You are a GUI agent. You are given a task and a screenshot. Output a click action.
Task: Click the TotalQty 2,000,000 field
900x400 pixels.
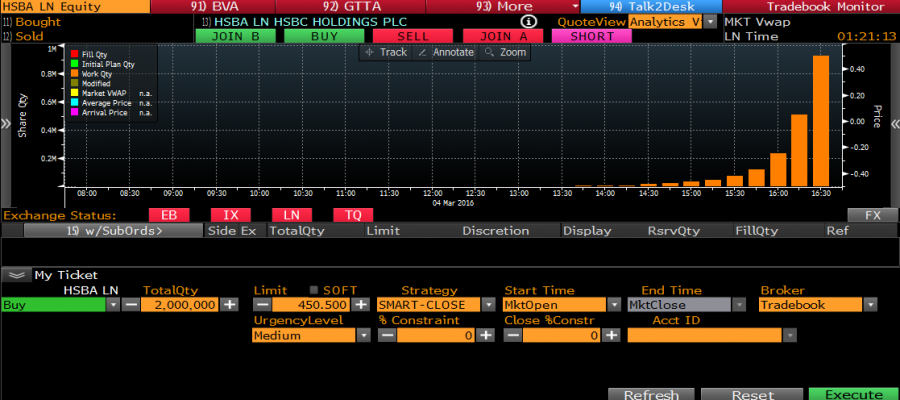180,305
